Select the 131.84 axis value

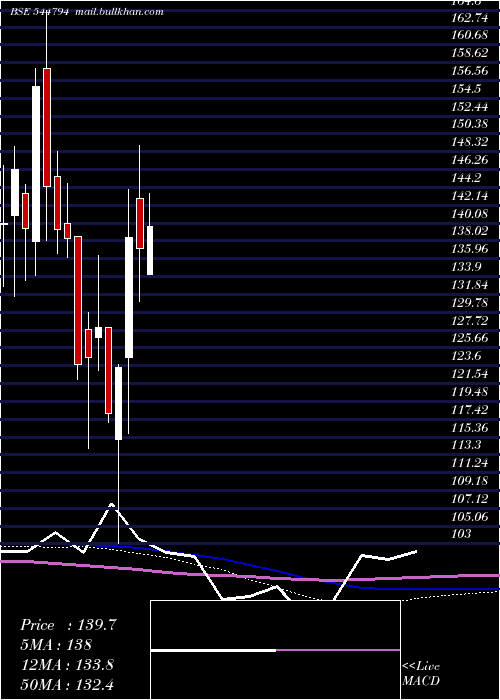(x=470, y=285)
